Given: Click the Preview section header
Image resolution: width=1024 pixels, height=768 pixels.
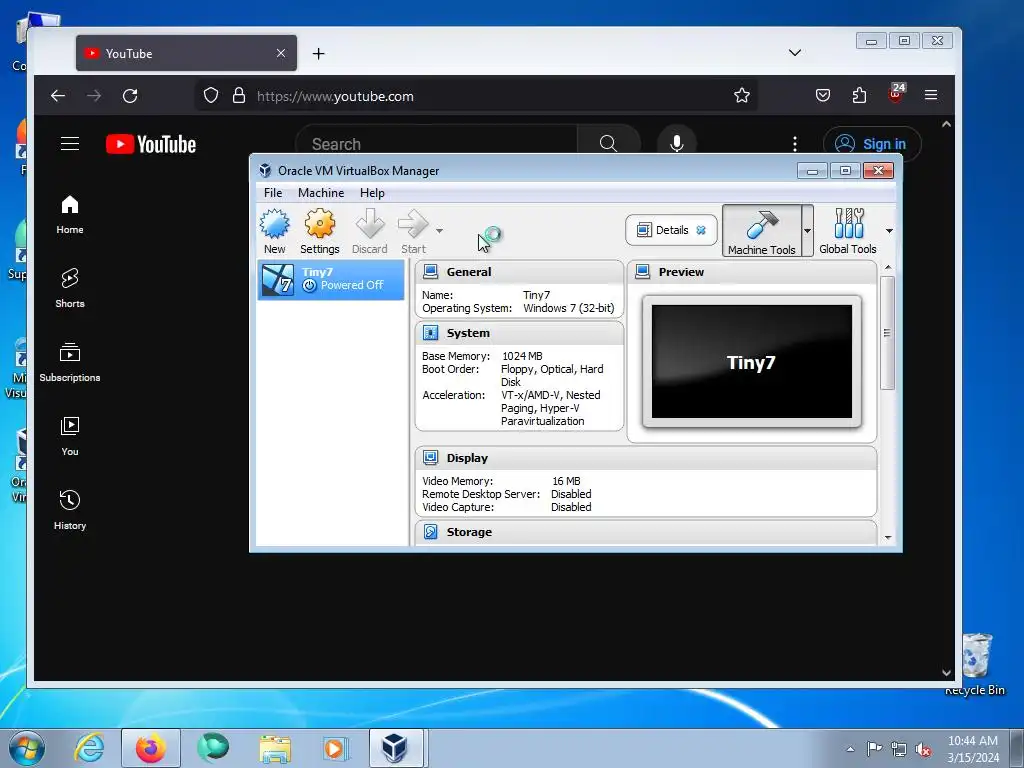Looking at the screenshot, I should 752,272.
